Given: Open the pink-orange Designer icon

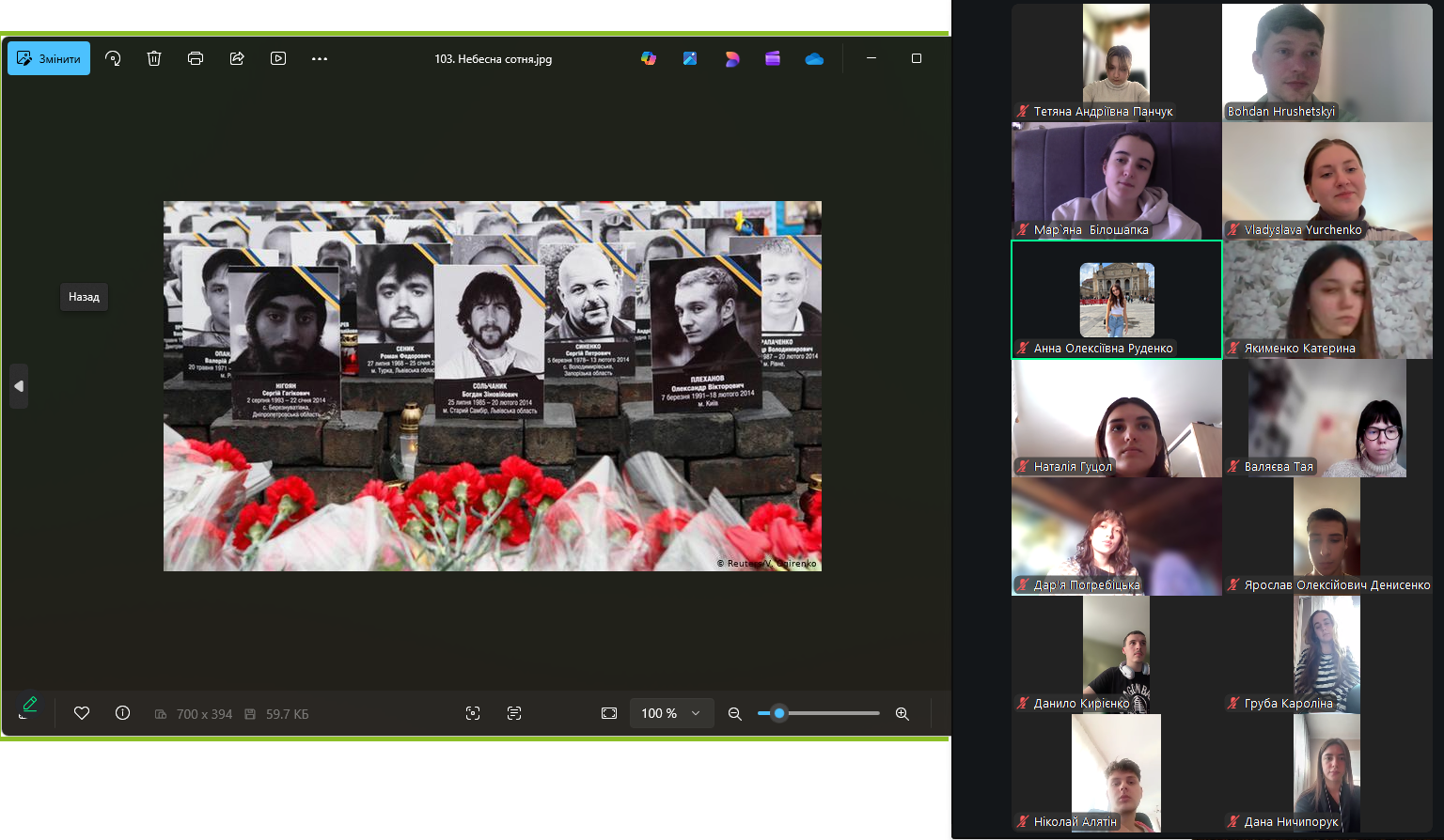Looking at the screenshot, I should pyautogui.click(x=731, y=58).
